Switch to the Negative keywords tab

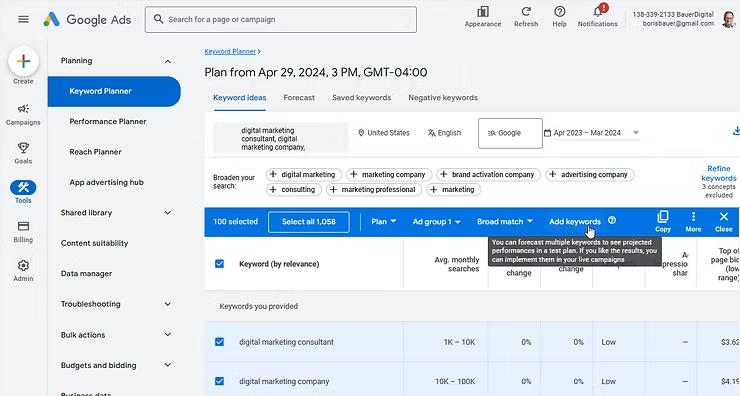(443, 98)
